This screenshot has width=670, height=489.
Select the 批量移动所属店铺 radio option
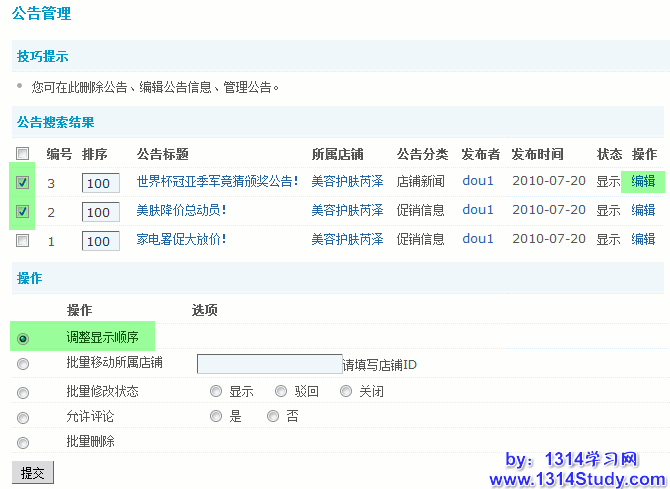coord(23,364)
